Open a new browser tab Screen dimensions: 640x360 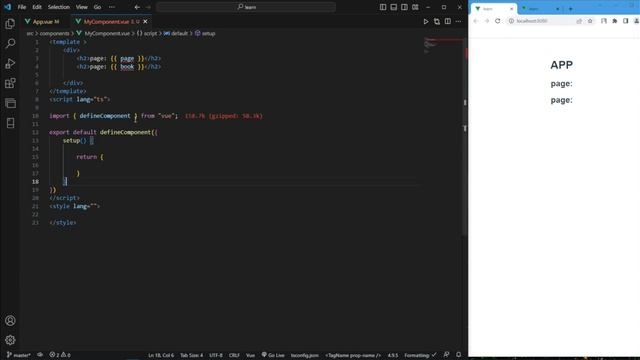[x=571, y=9]
